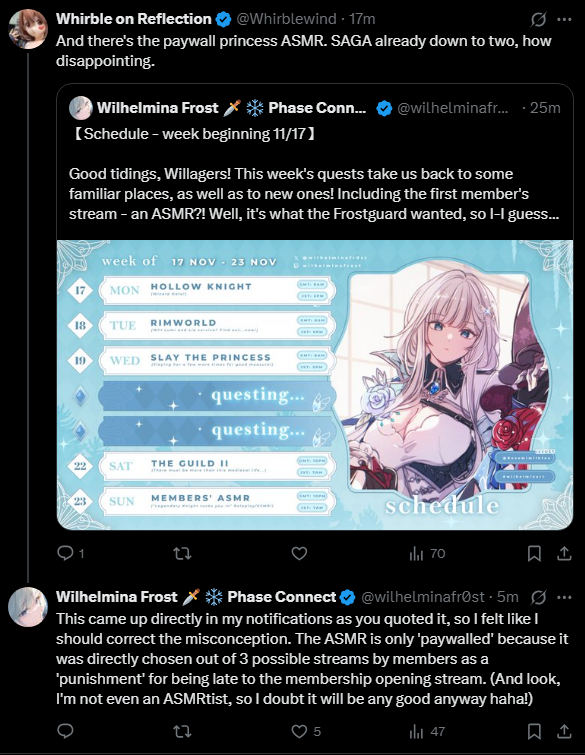Open Grok icon on Wilhelmina's reply
The image size is (585, 755).
click(x=538, y=598)
